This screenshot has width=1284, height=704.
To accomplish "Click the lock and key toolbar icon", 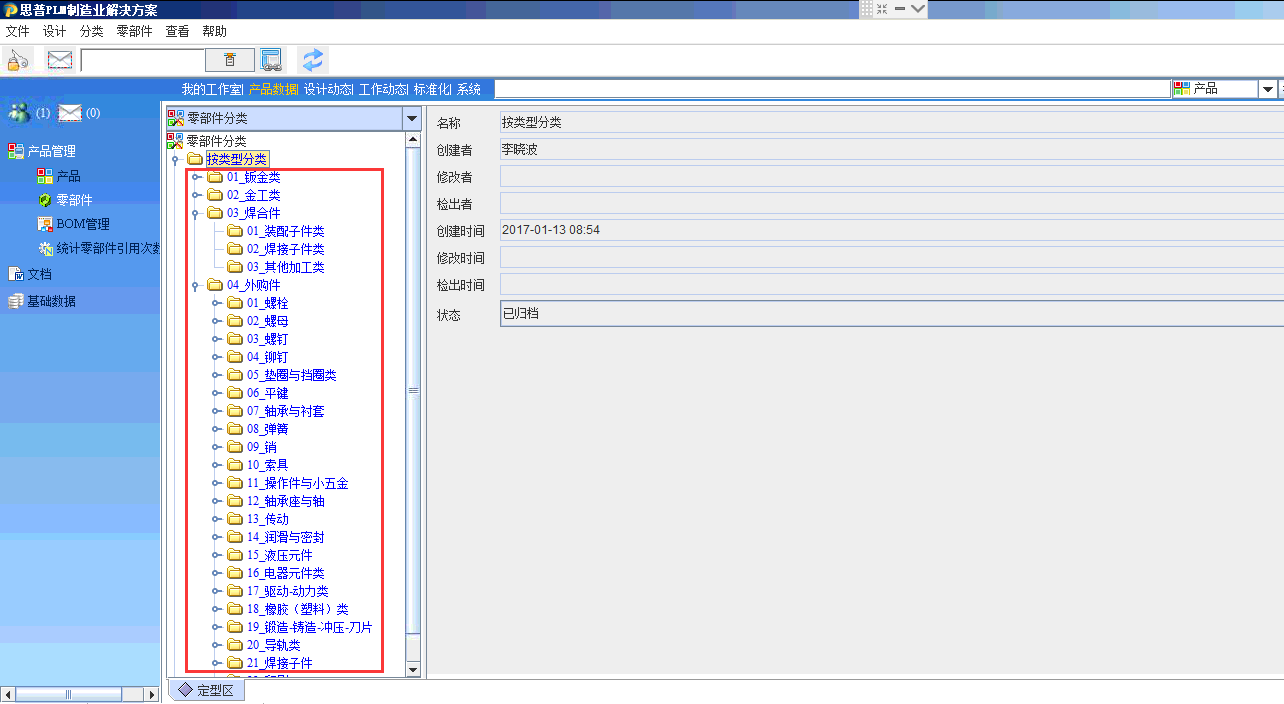I will point(18,60).
